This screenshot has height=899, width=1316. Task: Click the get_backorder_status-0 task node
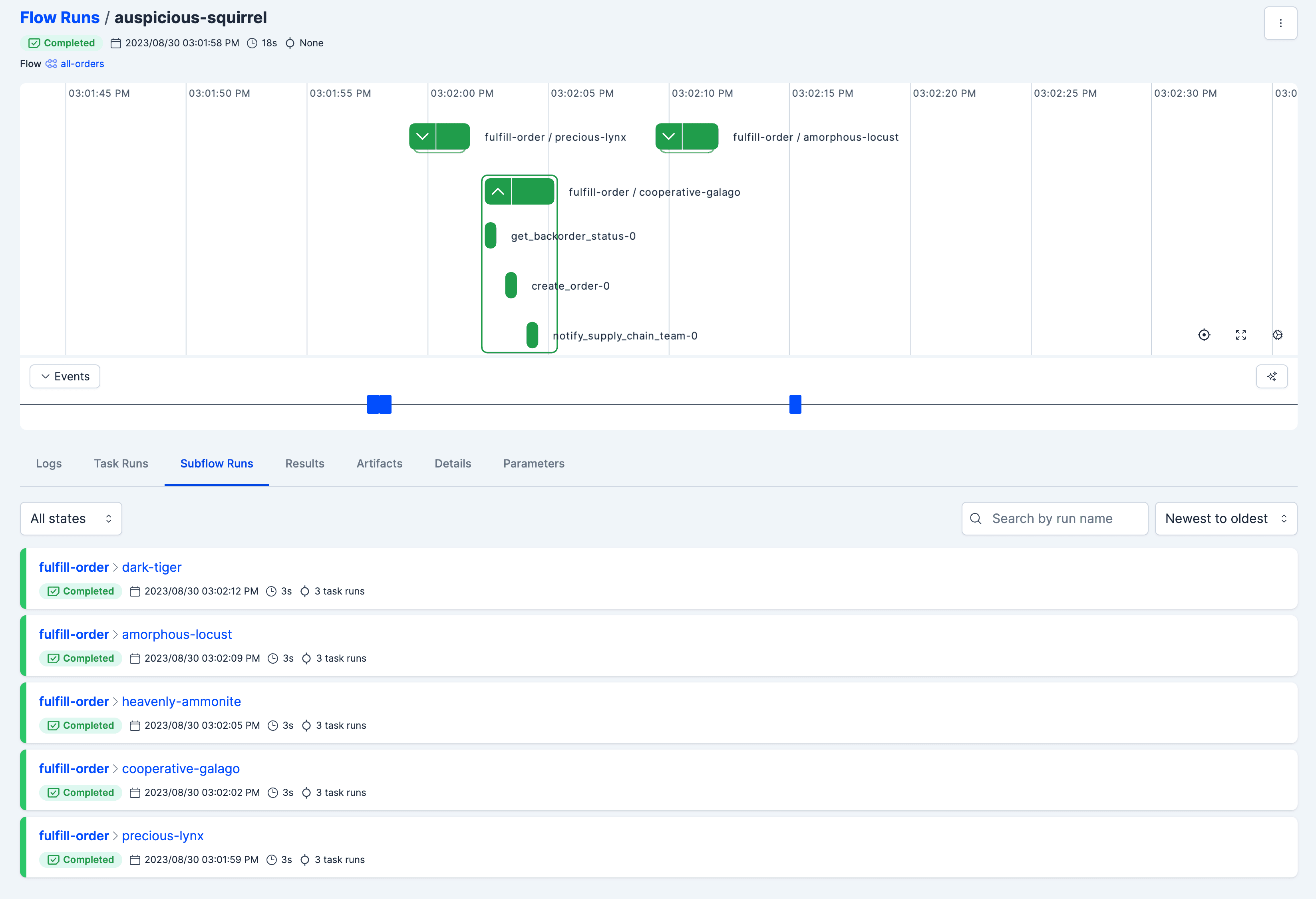pyautogui.click(x=490, y=236)
